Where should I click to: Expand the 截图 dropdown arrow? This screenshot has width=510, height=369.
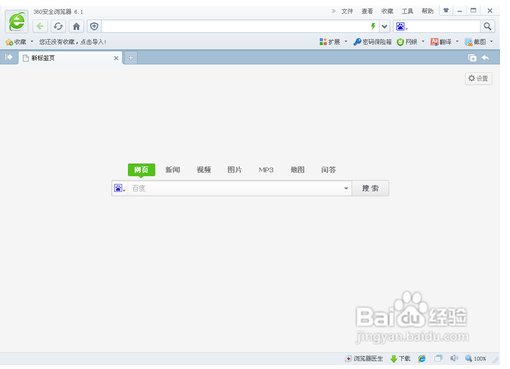point(491,42)
